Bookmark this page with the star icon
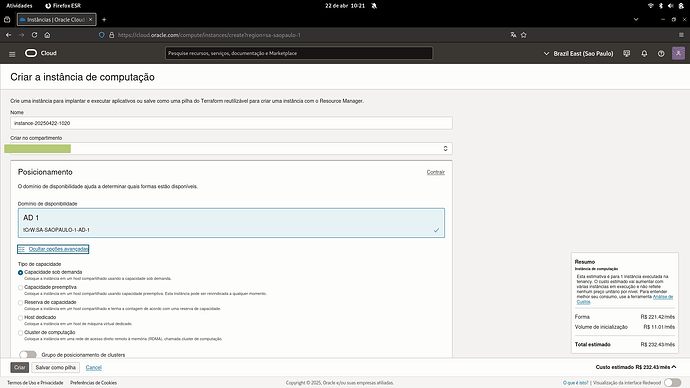 (x=524, y=35)
